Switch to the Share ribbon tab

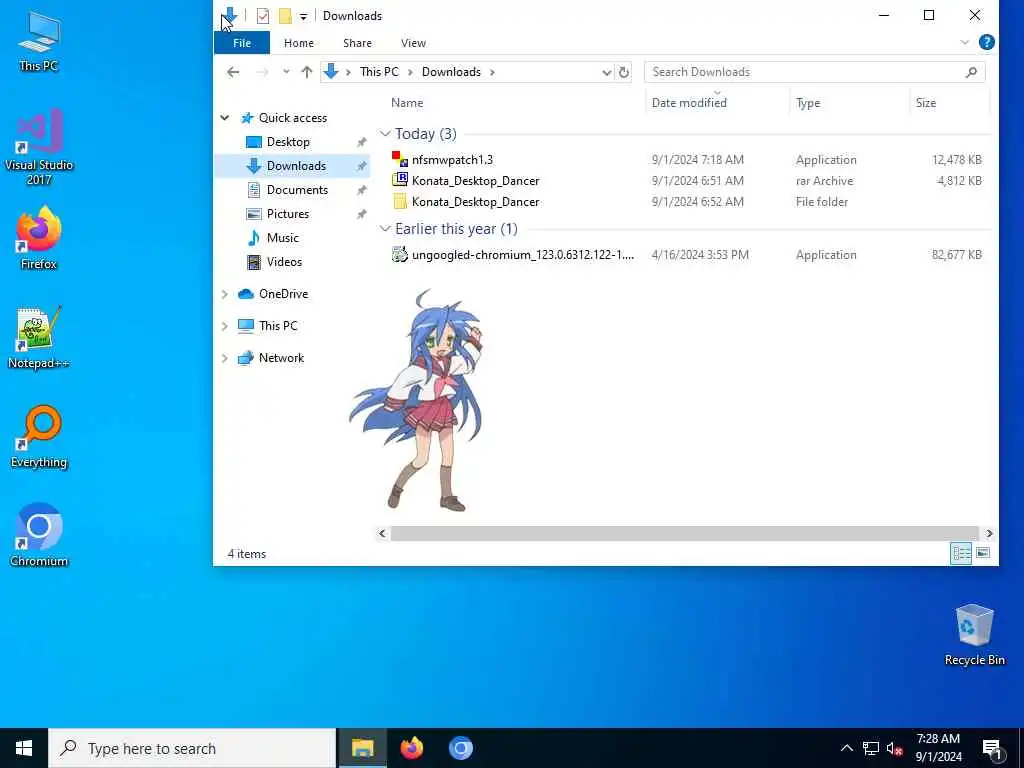point(357,43)
